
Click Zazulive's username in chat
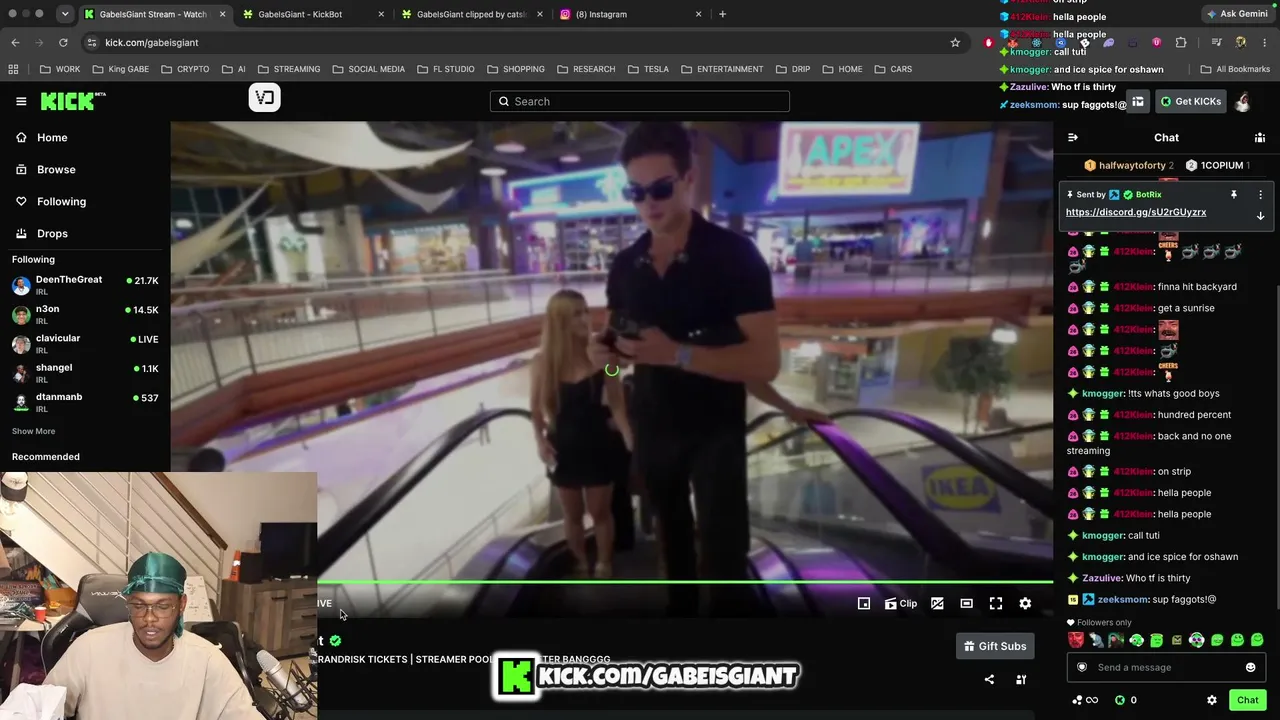coord(1102,578)
